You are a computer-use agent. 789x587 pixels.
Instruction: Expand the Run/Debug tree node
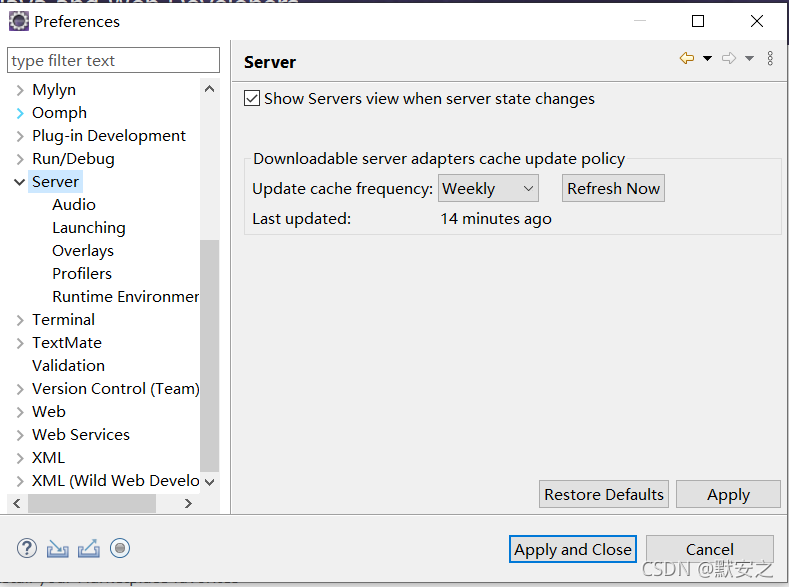[20, 159]
